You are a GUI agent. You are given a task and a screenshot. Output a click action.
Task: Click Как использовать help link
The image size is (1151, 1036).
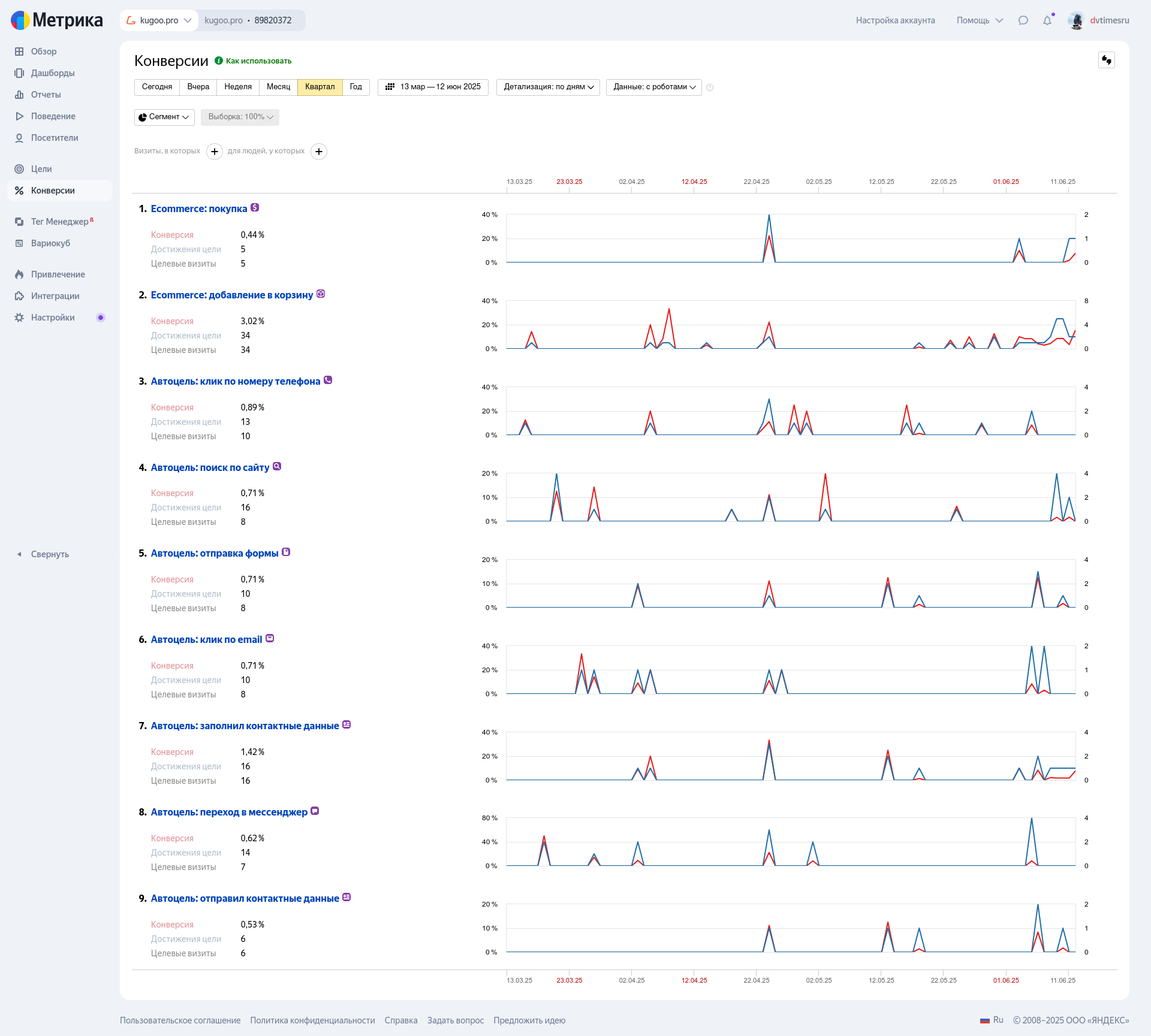click(x=258, y=61)
